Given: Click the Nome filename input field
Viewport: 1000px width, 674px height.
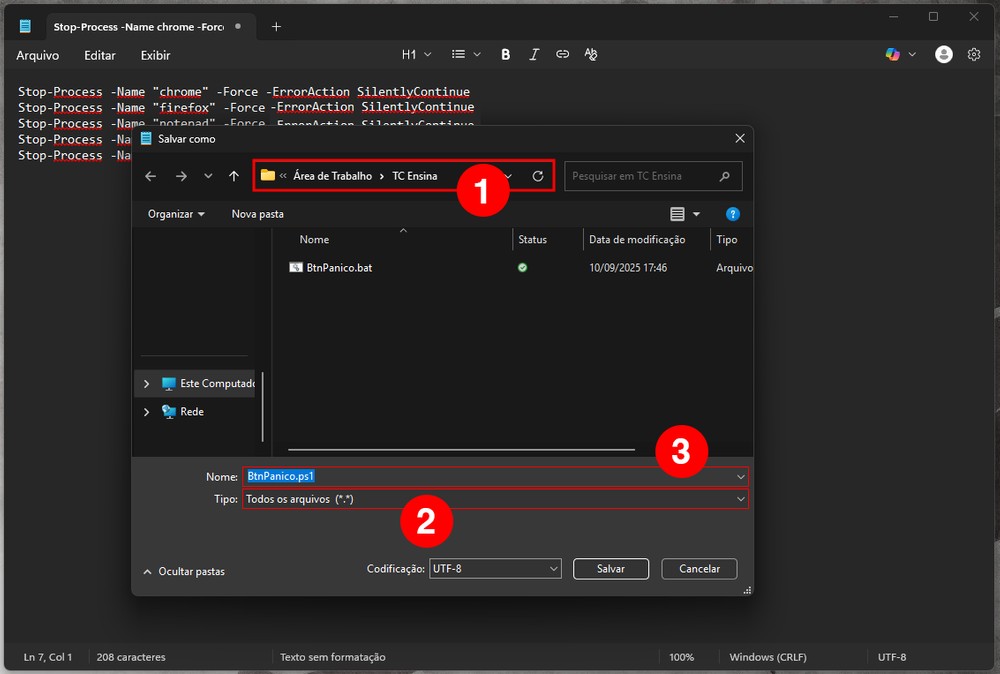Looking at the screenshot, I should [x=490, y=477].
